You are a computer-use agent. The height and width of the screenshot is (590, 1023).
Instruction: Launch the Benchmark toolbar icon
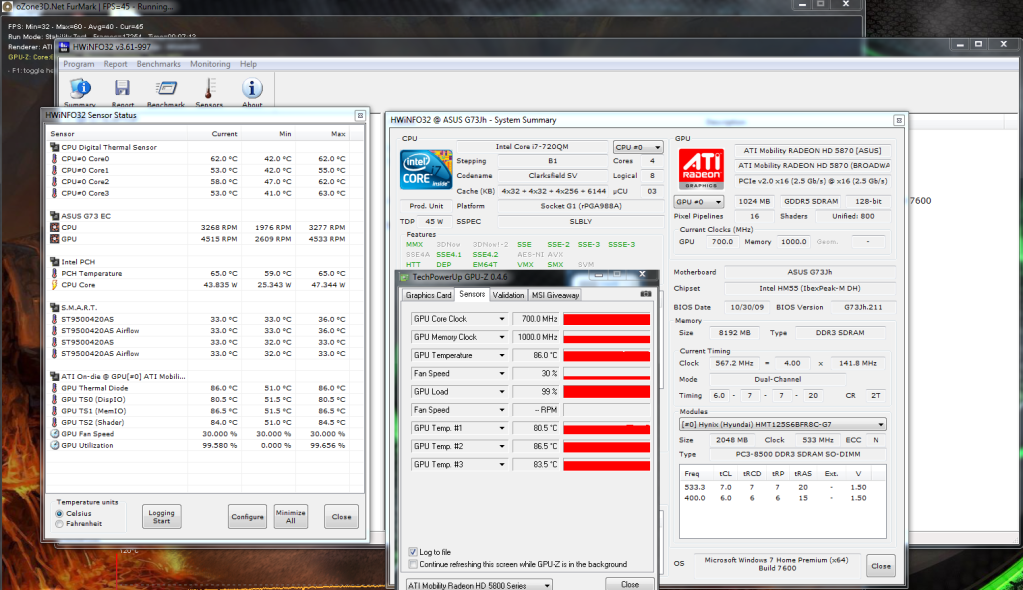(x=166, y=90)
